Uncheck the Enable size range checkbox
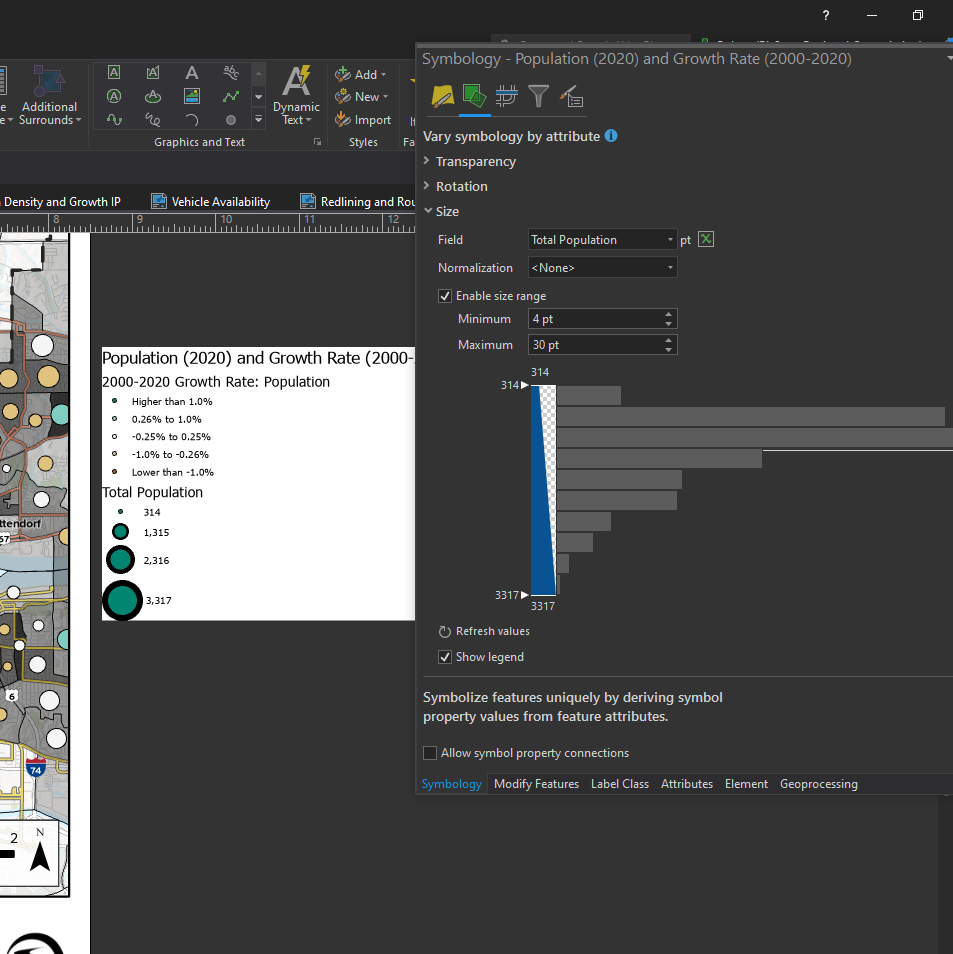 [x=445, y=295]
